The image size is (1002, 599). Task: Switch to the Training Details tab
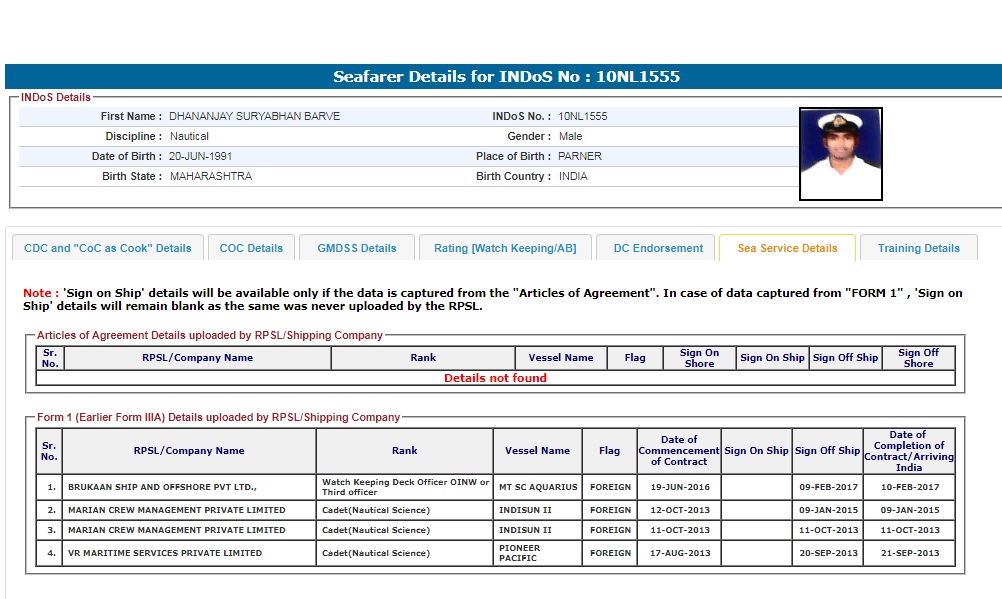coord(918,248)
